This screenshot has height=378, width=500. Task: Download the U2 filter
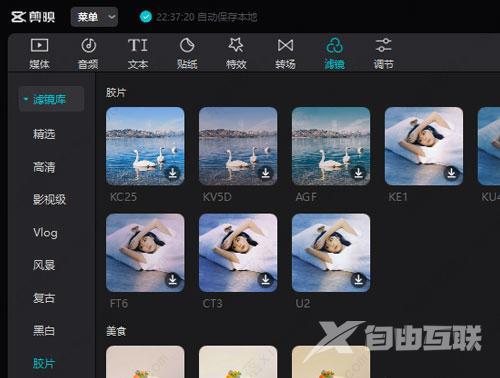click(x=358, y=280)
